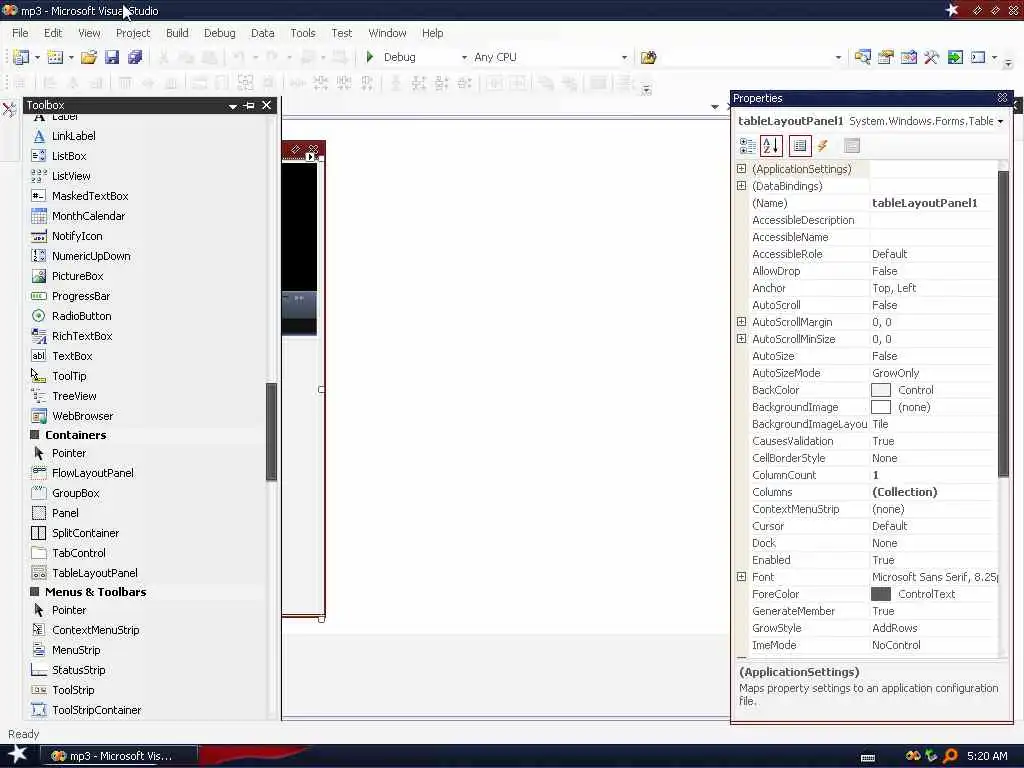Close the Toolbox panel
This screenshot has width=1024, height=768.
pyautogui.click(x=266, y=105)
